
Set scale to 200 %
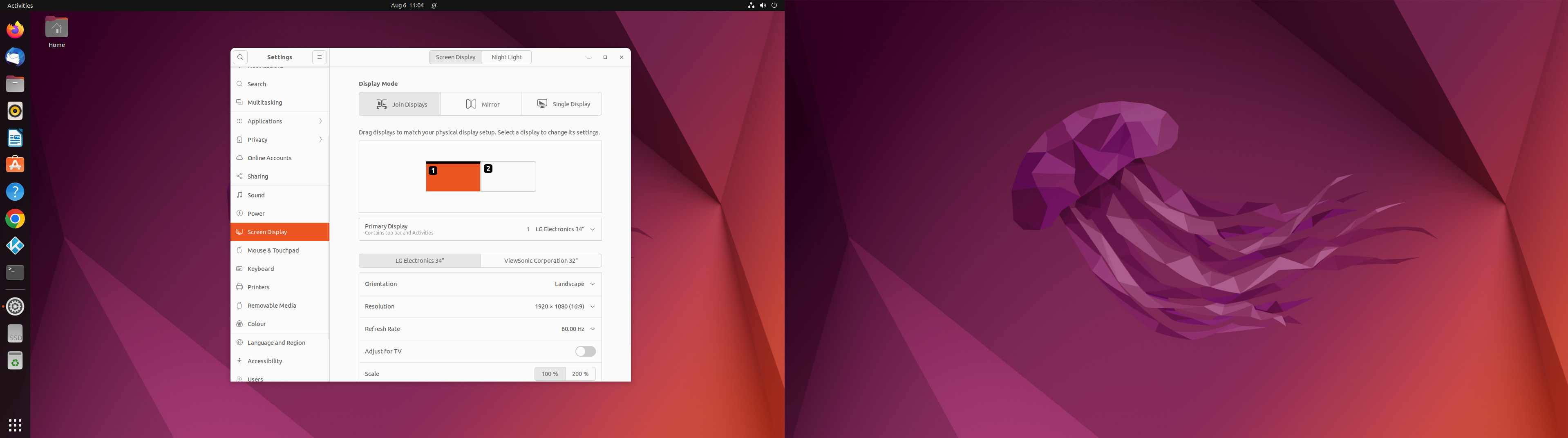[580, 373]
